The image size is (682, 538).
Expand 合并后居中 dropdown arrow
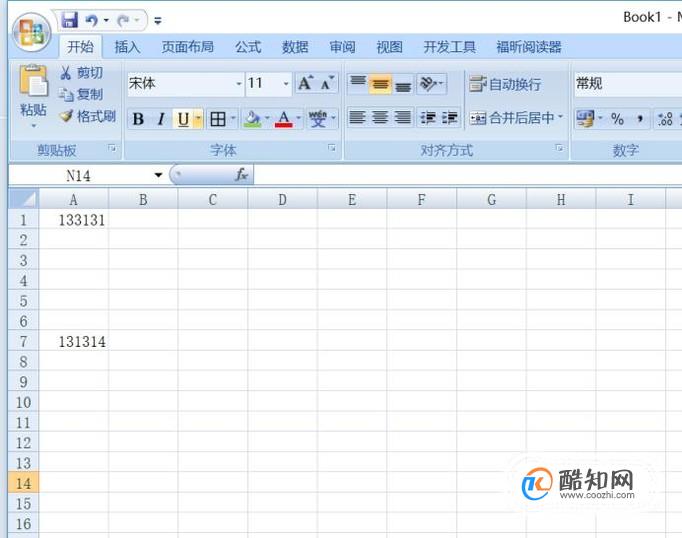click(x=561, y=117)
